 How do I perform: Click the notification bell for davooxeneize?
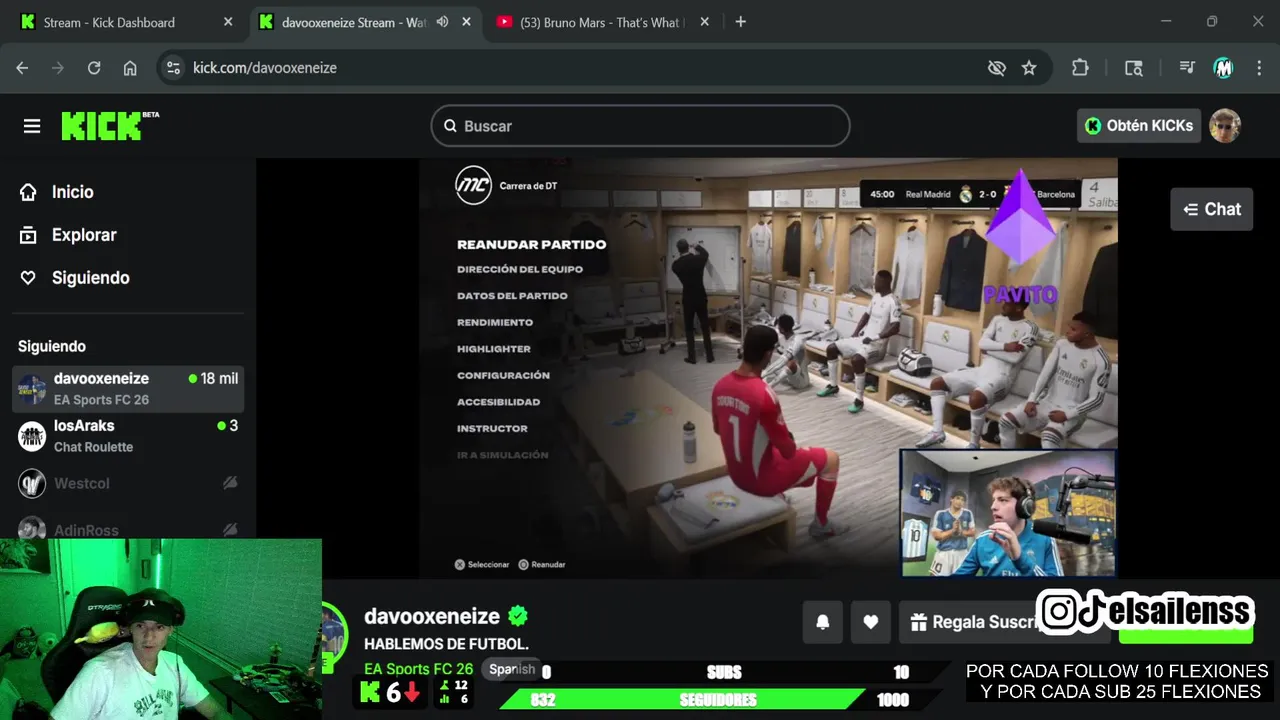click(x=822, y=622)
